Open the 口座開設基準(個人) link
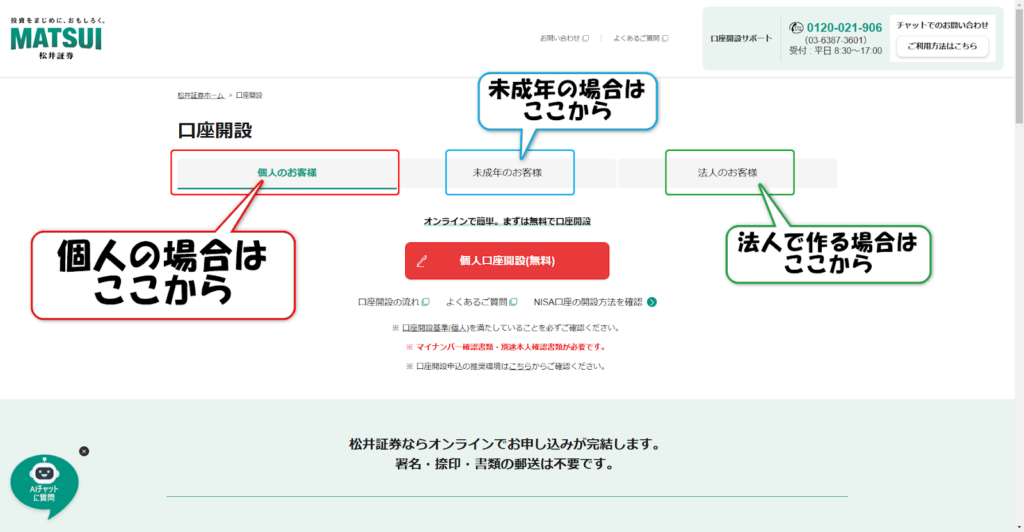The image size is (1024, 532). tap(435, 328)
